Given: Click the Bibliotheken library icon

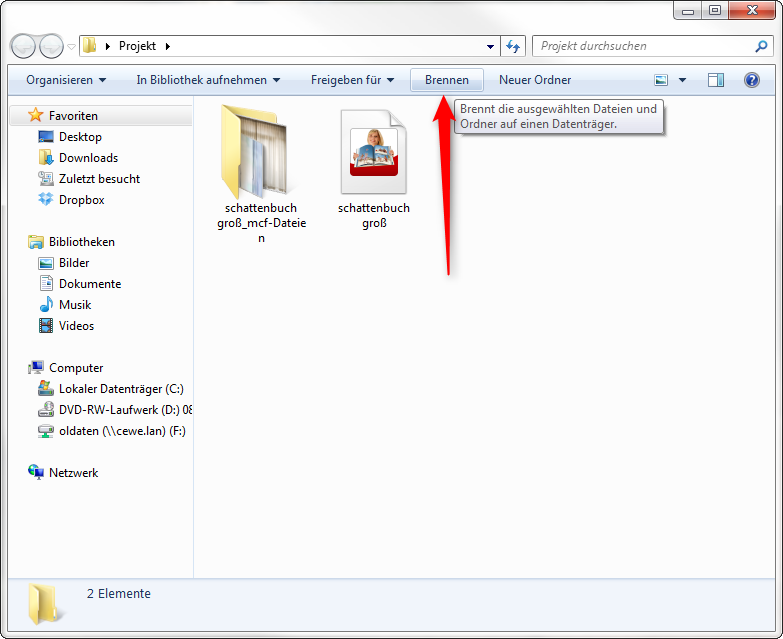Looking at the screenshot, I should click(x=35, y=242).
